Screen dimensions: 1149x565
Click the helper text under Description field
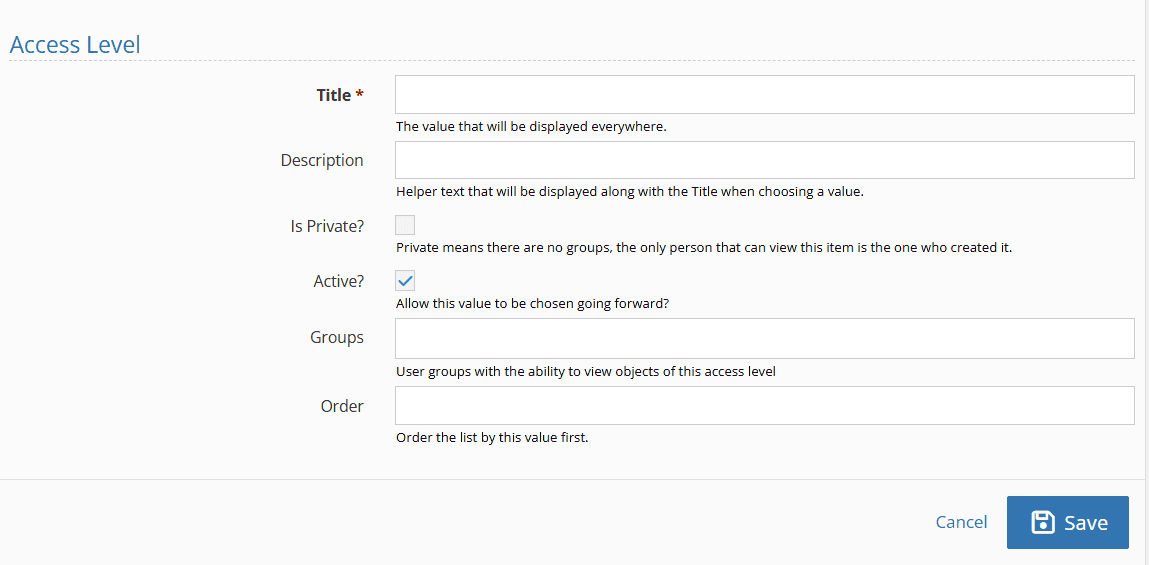[629, 191]
